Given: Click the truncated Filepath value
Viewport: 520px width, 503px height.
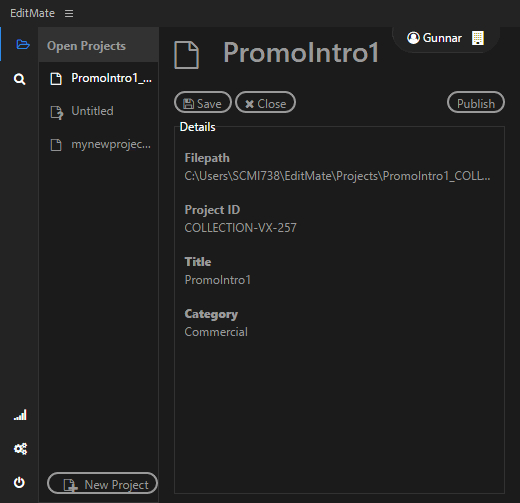Looking at the screenshot, I should click(337, 176).
